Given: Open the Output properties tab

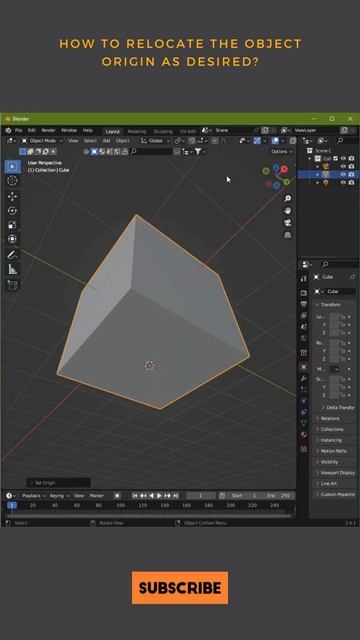Looking at the screenshot, I should tap(304, 304).
